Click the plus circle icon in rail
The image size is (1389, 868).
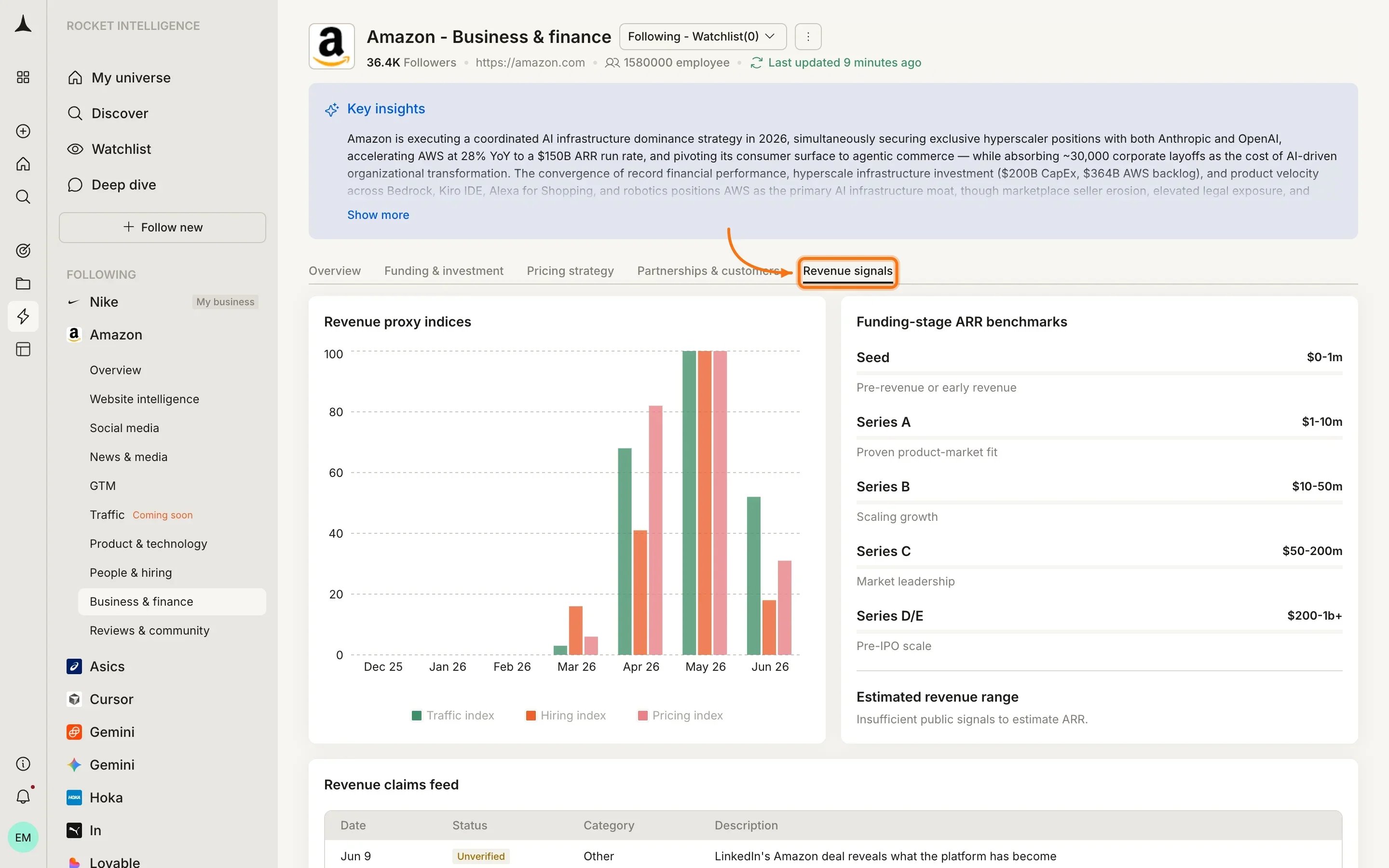coord(23,131)
